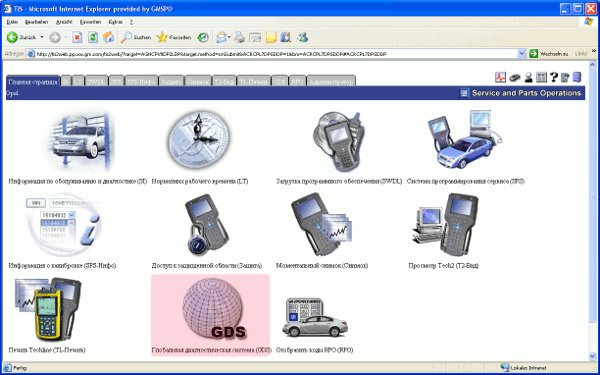
Task: Open the Back button history dropdown arrow
Action: point(42,37)
